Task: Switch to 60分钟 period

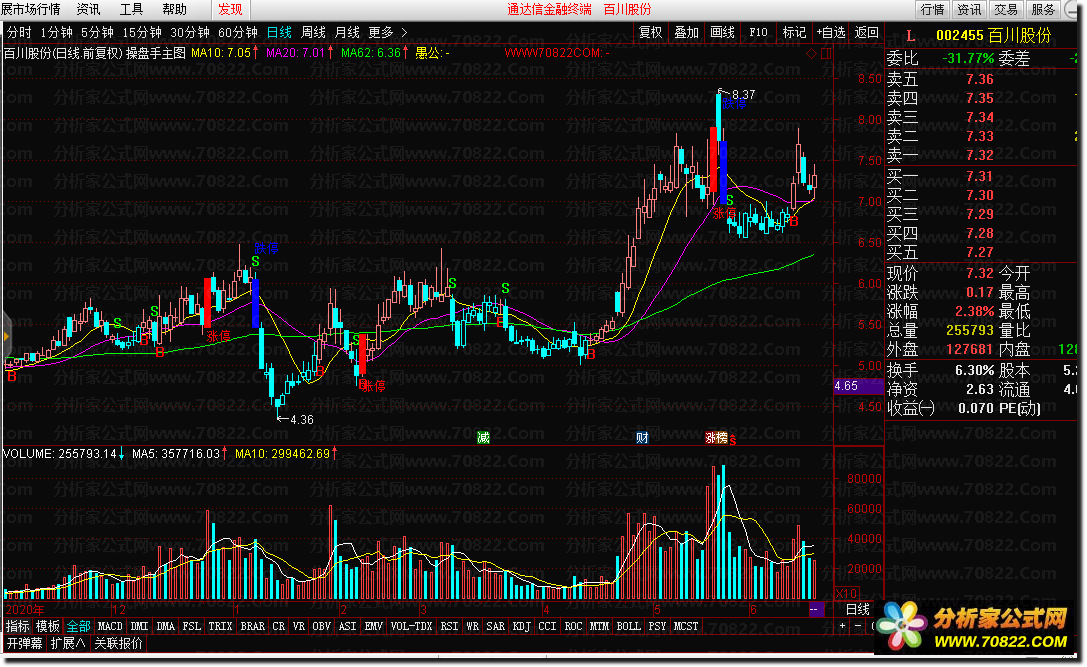Action: tap(238, 33)
